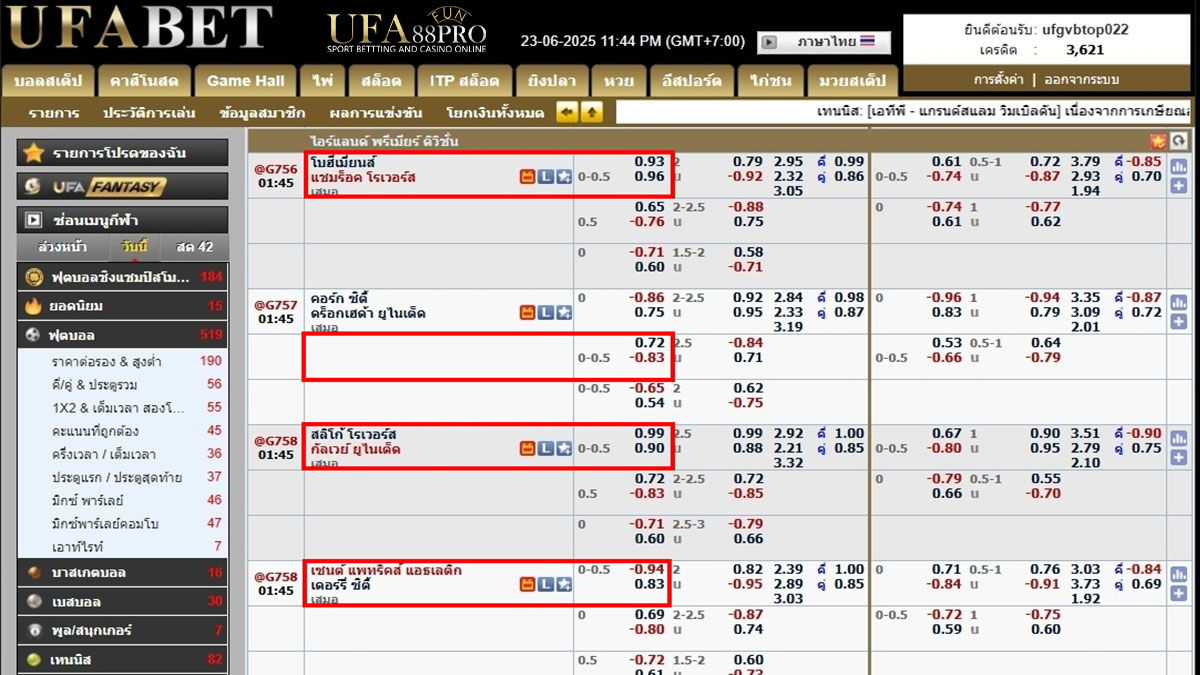Expand the เบสบอล category
Image resolution: width=1200 pixels, height=675 pixels.
(122, 601)
